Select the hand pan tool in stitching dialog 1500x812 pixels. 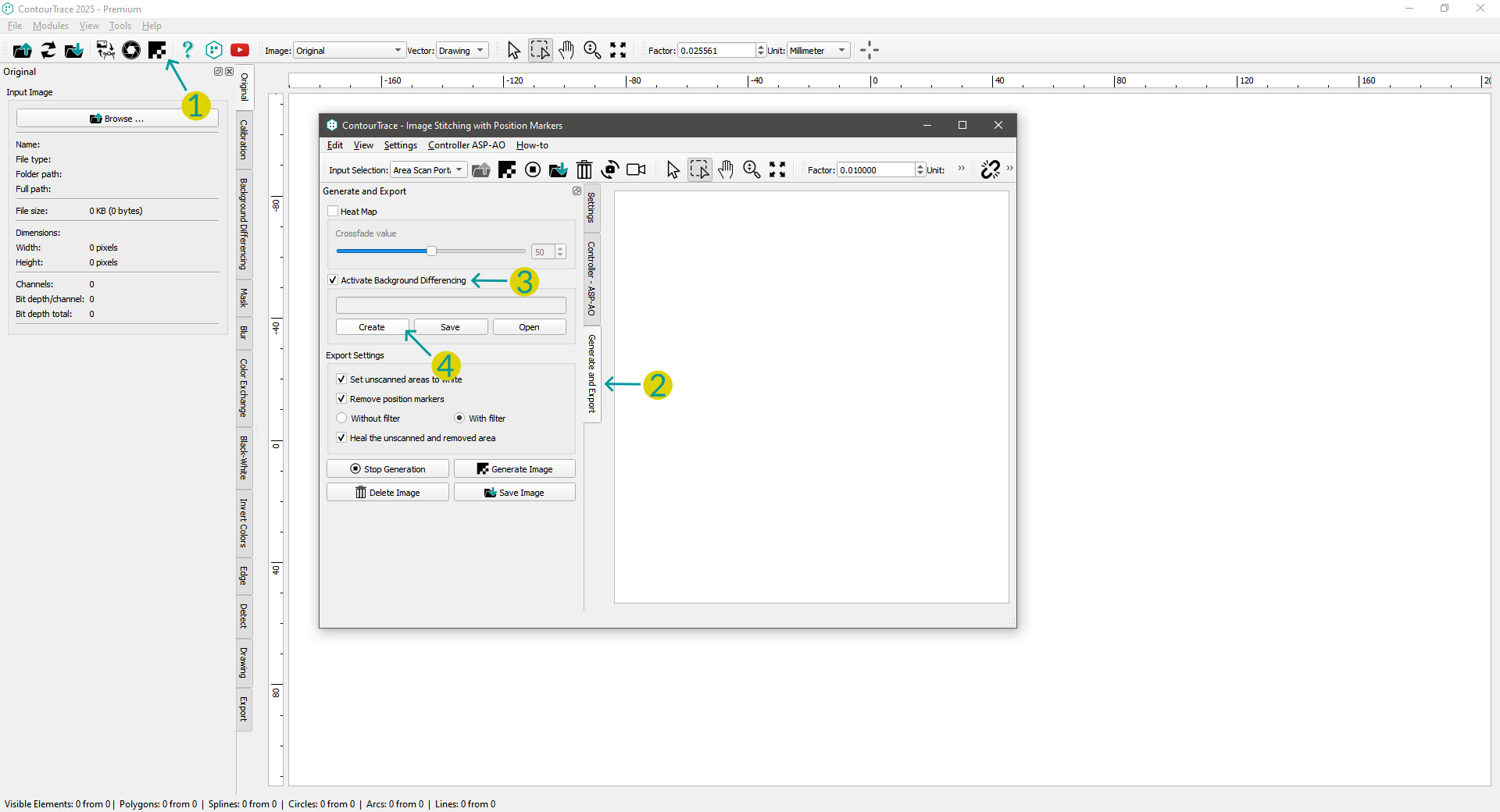tap(726, 170)
